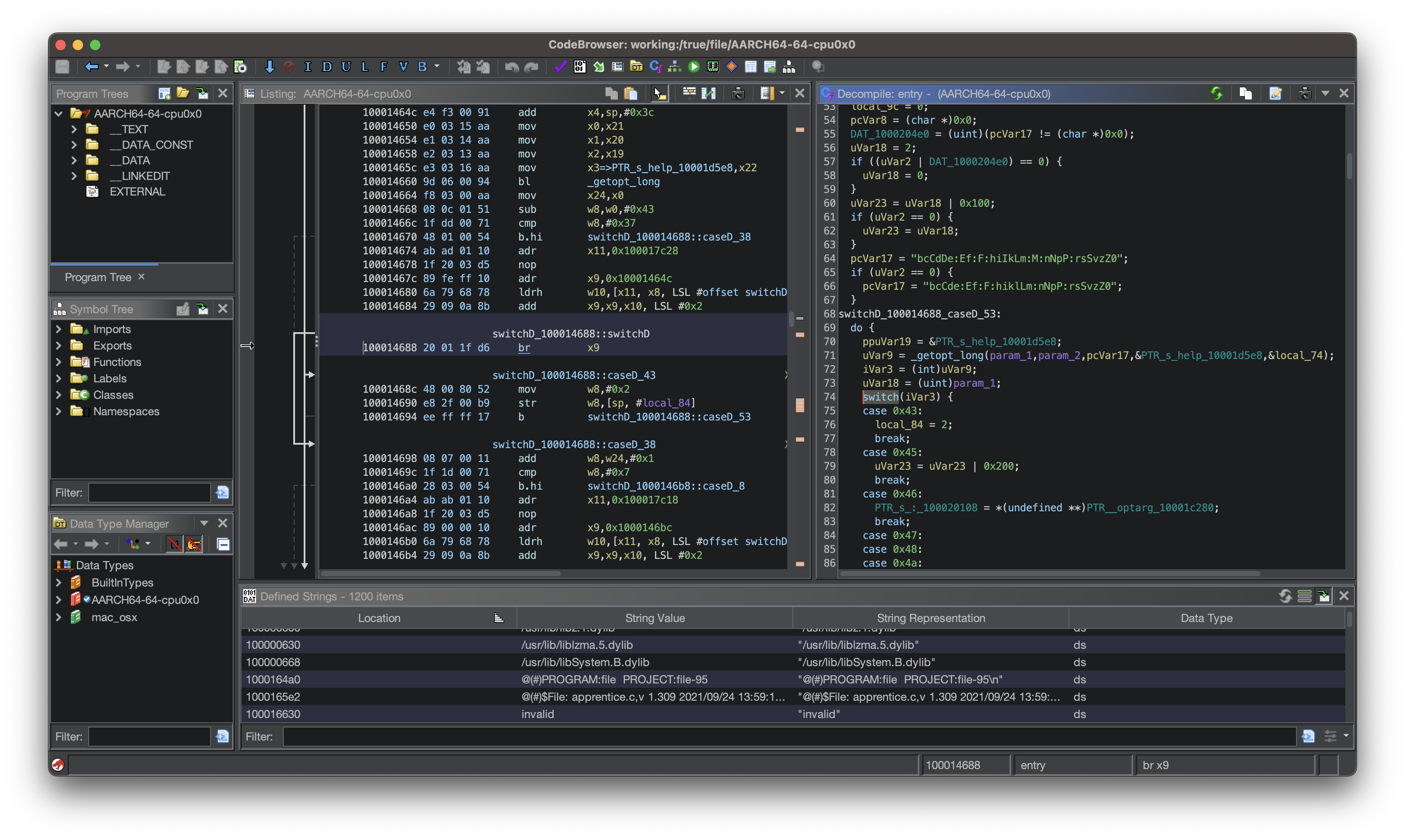Select the Program Tree tab

point(98,277)
